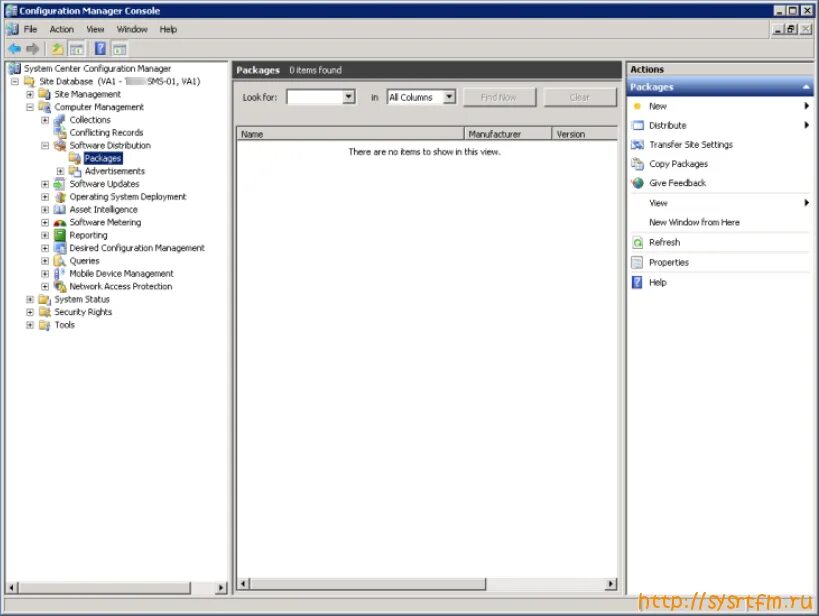The height and width of the screenshot is (616, 819).
Task: Click the Desired Configuration Management icon
Action: click(60, 248)
